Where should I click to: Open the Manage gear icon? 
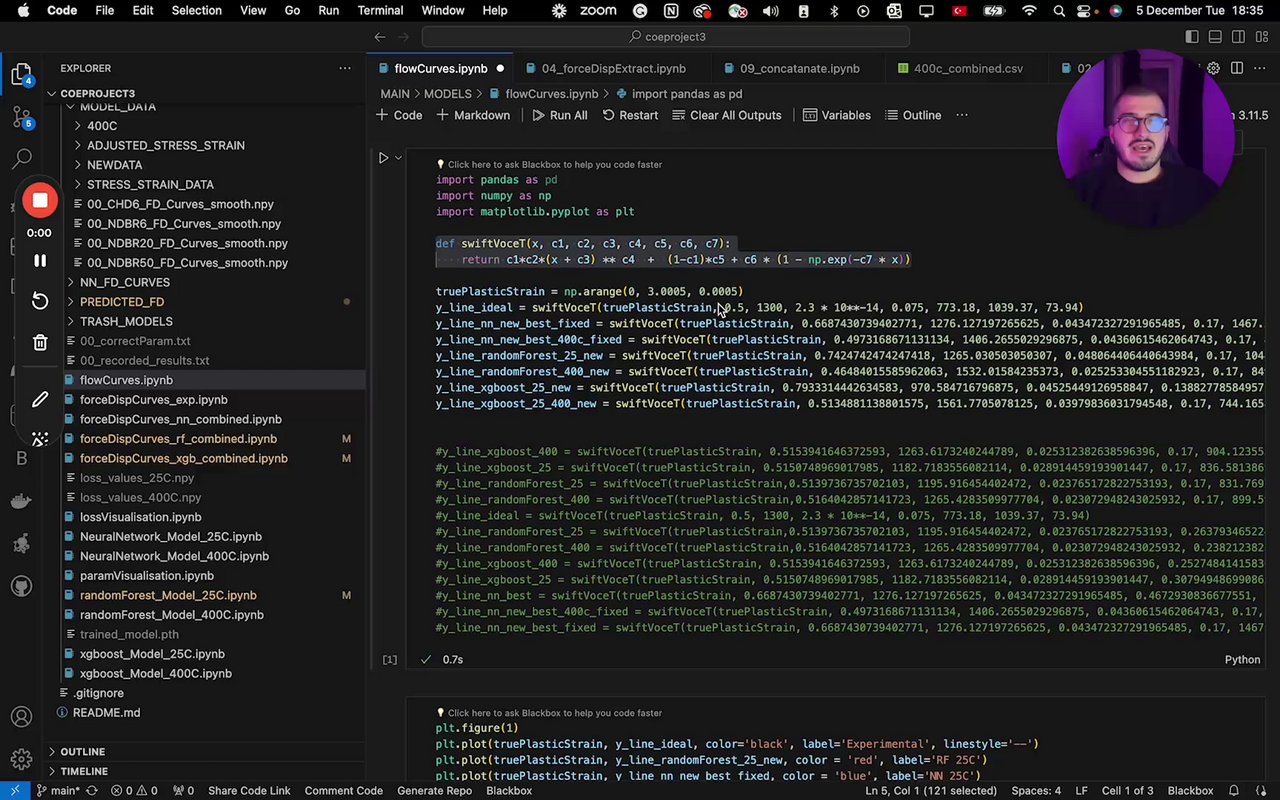coord(22,760)
